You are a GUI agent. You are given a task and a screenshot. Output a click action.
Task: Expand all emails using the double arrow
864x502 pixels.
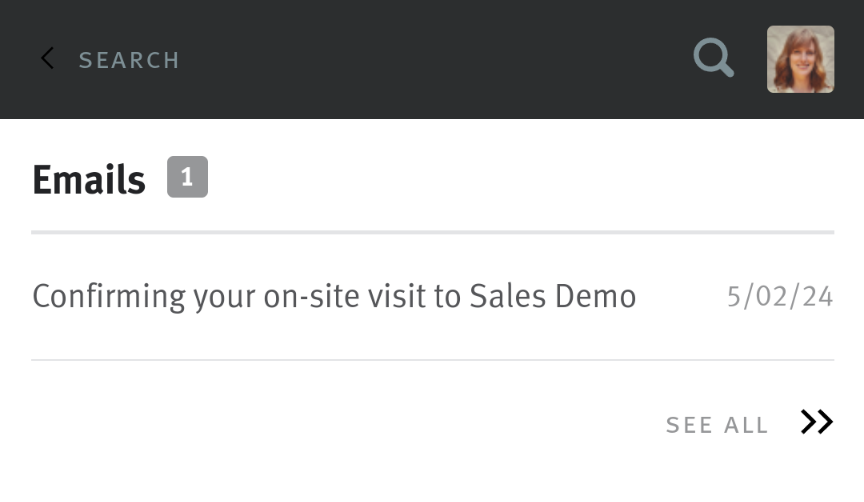817,423
